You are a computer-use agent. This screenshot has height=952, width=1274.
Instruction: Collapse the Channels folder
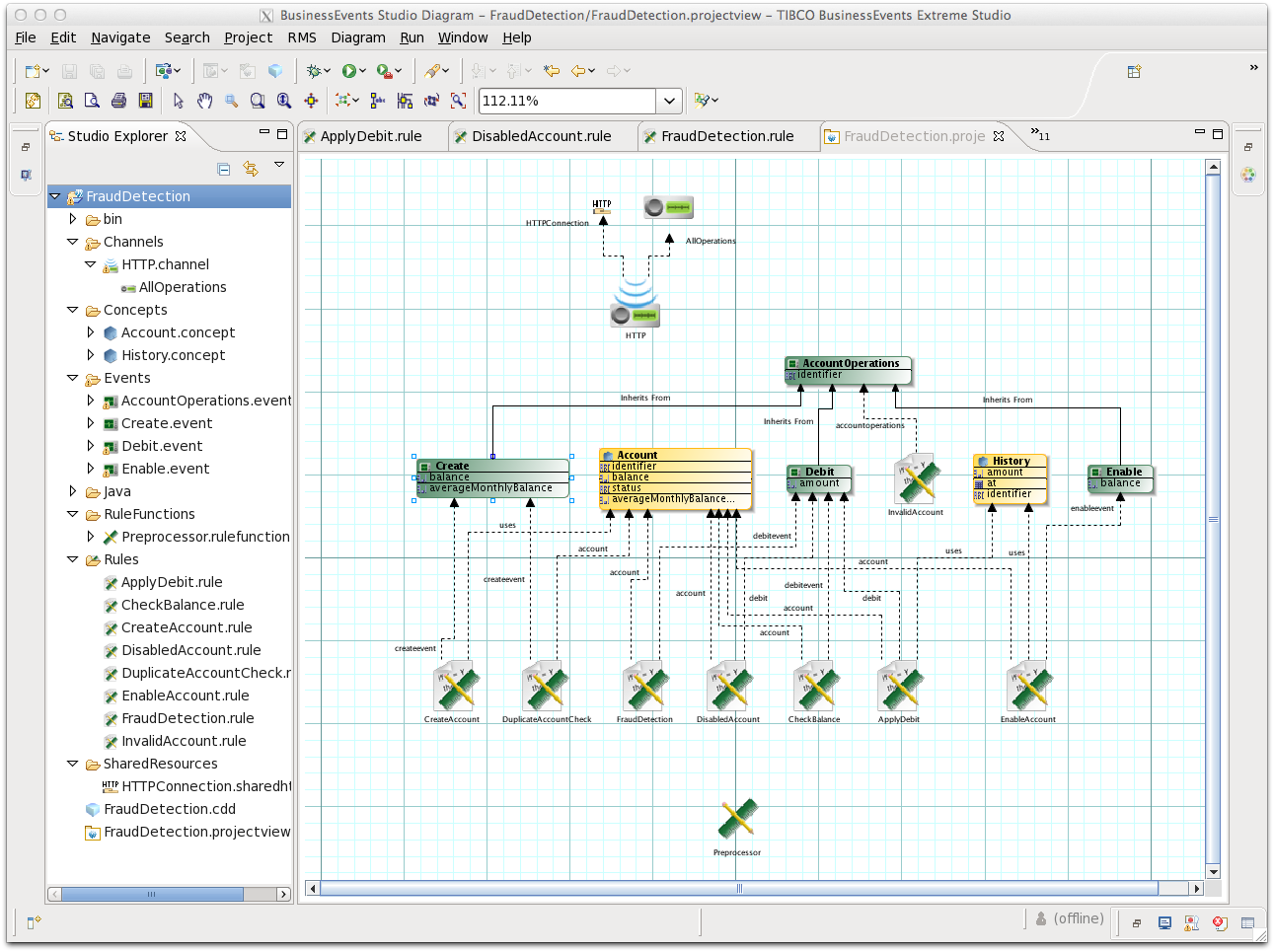pyautogui.click(x=73, y=242)
